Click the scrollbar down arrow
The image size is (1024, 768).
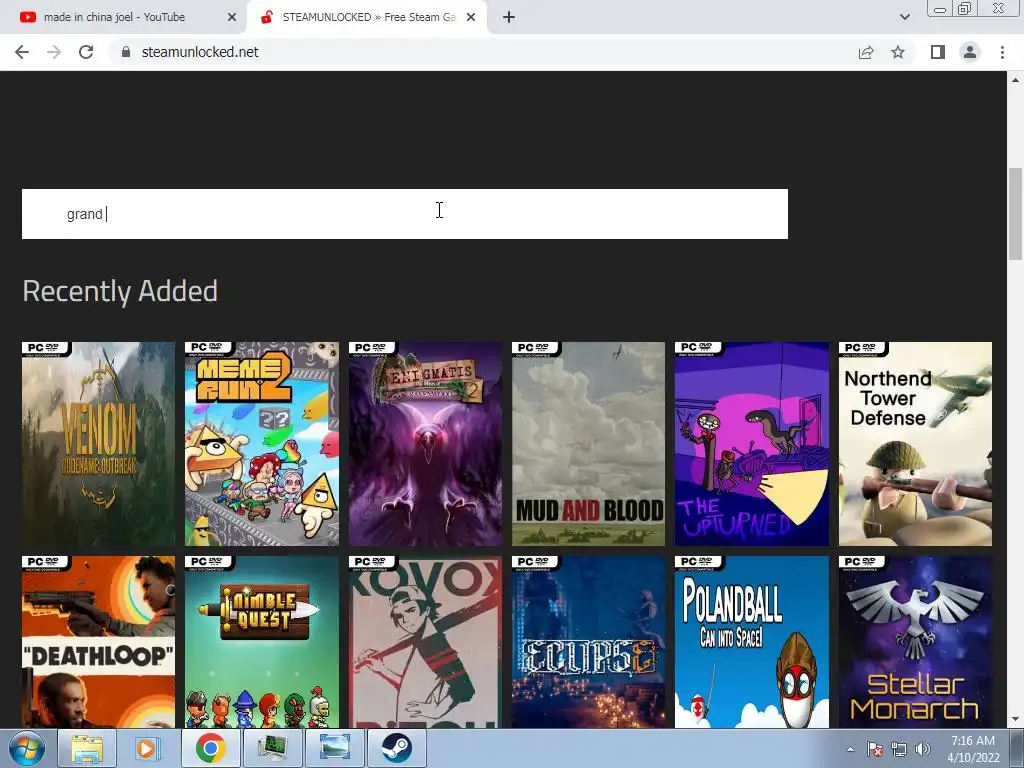coord(1015,720)
